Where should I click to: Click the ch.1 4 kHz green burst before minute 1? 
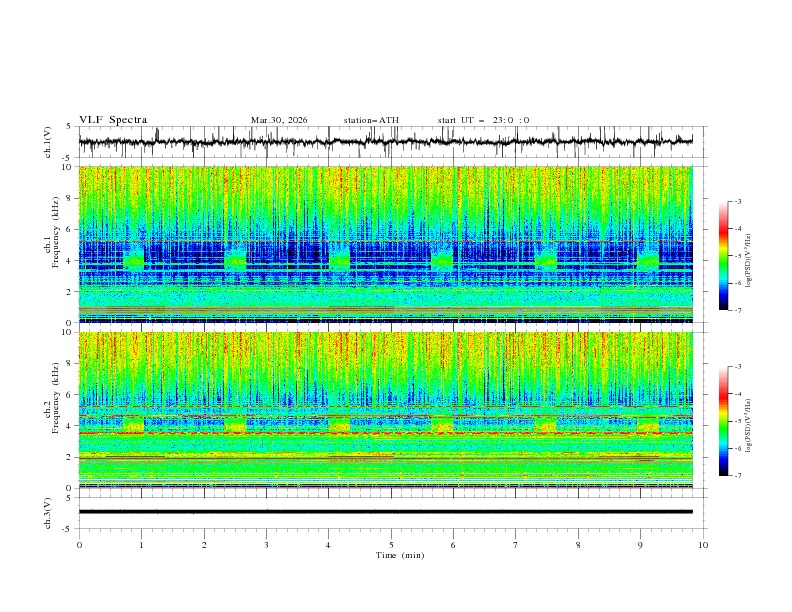[134, 259]
